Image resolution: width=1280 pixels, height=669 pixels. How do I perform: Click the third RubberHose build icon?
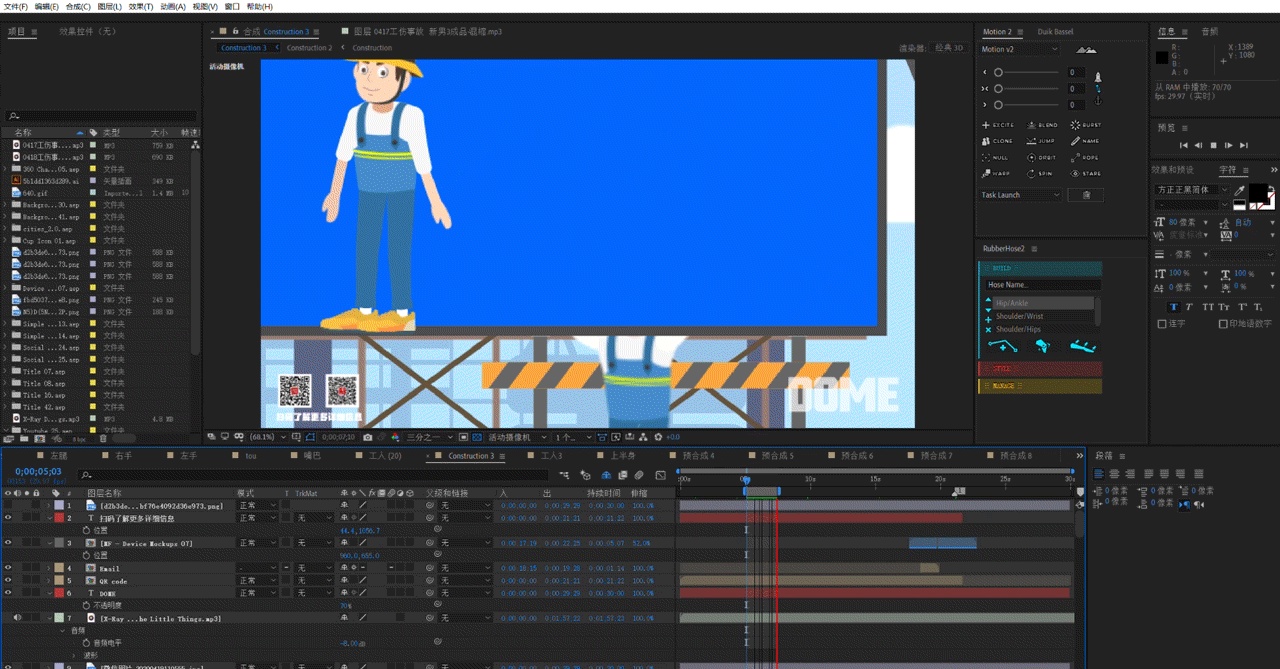coord(1081,346)
